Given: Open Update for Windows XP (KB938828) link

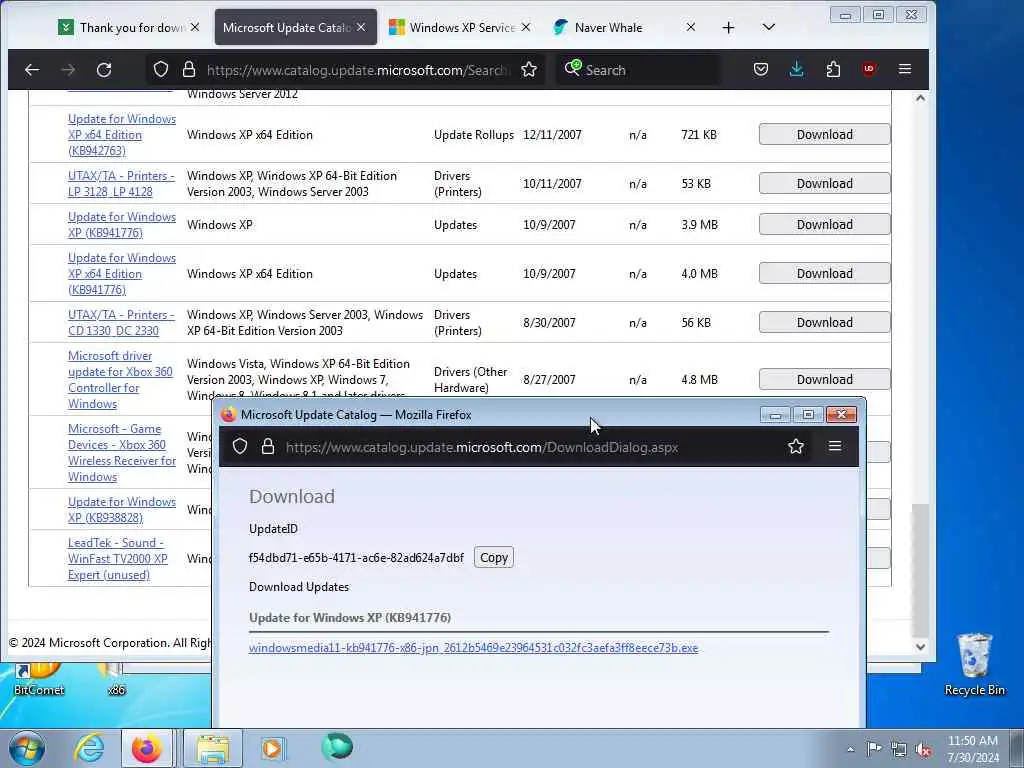Looking at the screenshot, I should click(121, 509).
